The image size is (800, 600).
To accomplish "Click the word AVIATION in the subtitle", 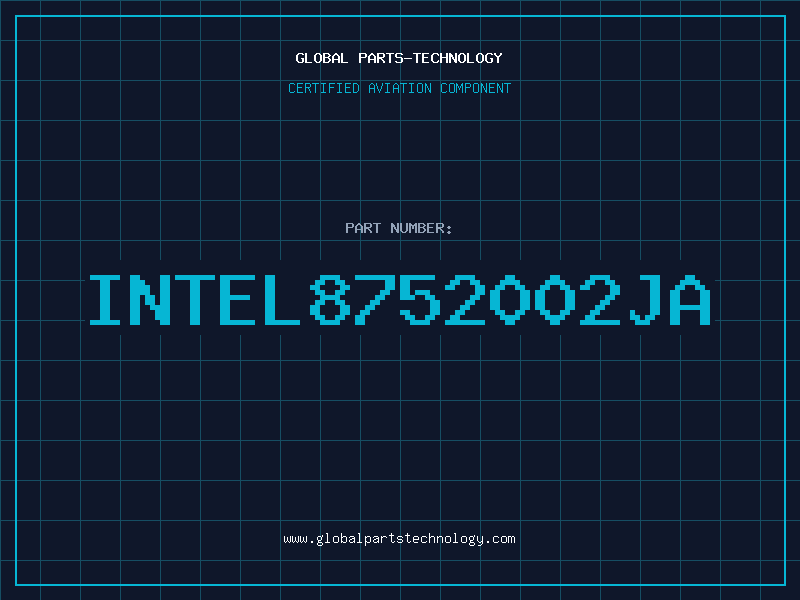I will pos(400,88).
